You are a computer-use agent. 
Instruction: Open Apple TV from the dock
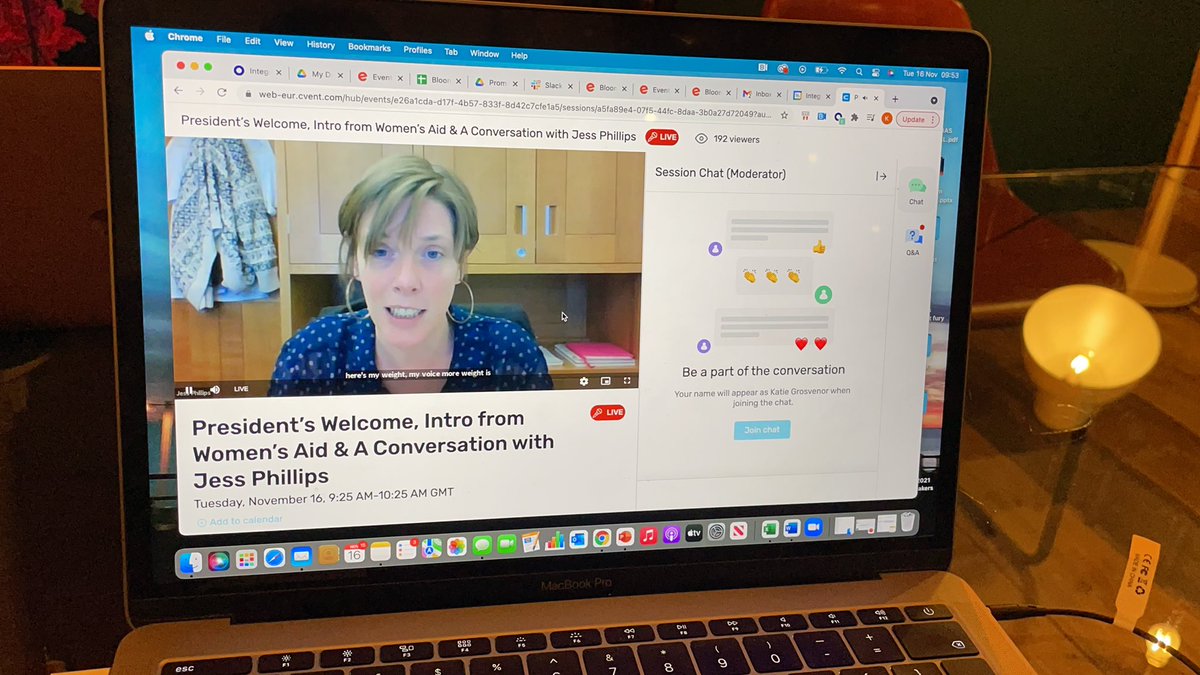[x=693, y=534]
